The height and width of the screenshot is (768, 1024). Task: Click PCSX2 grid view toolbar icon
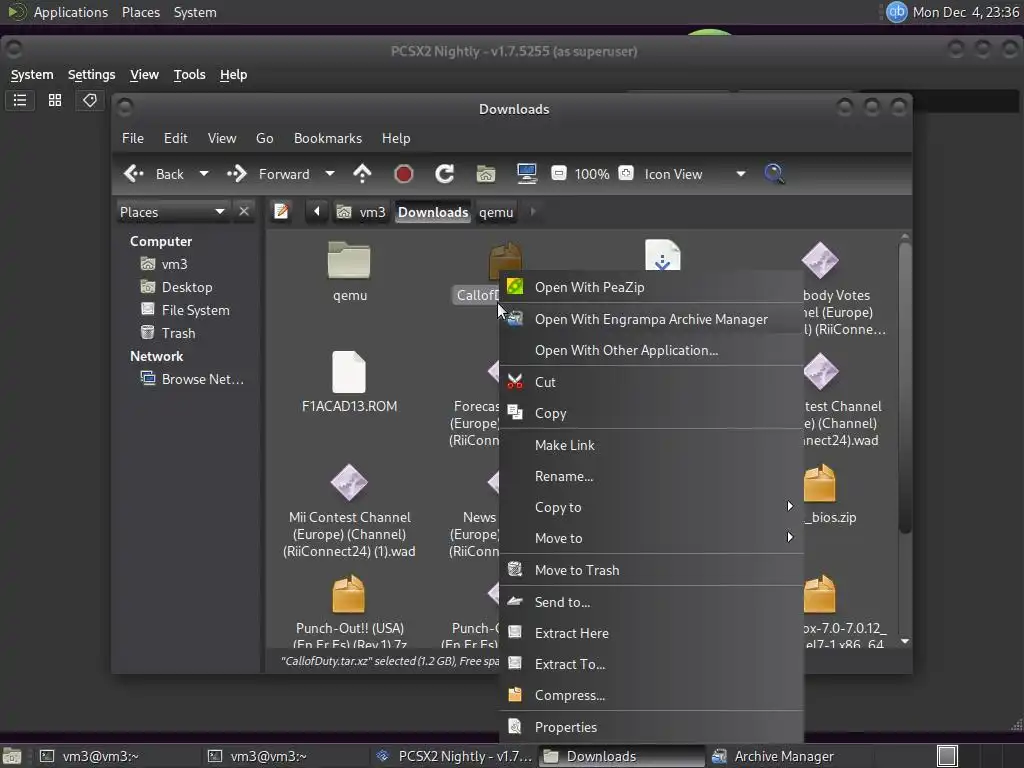(x=55, y=101)
